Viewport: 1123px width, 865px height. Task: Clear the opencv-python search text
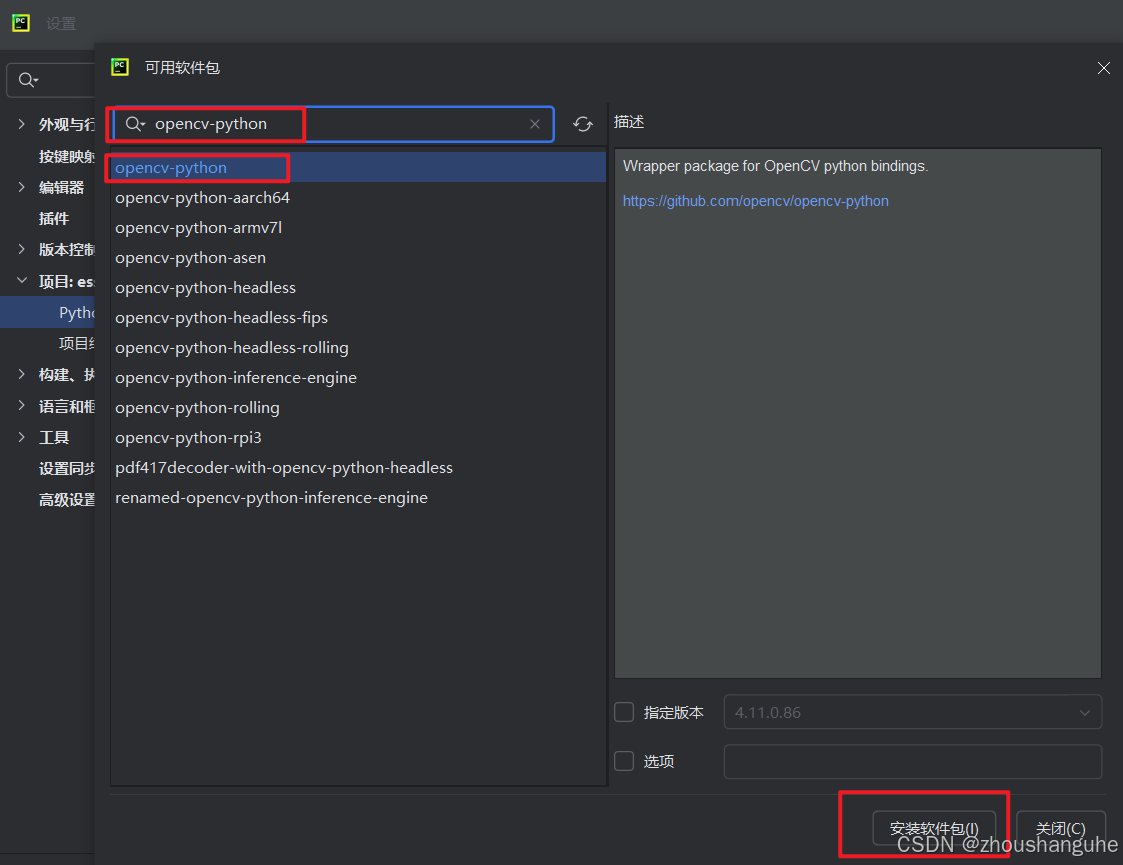point(534,124)
